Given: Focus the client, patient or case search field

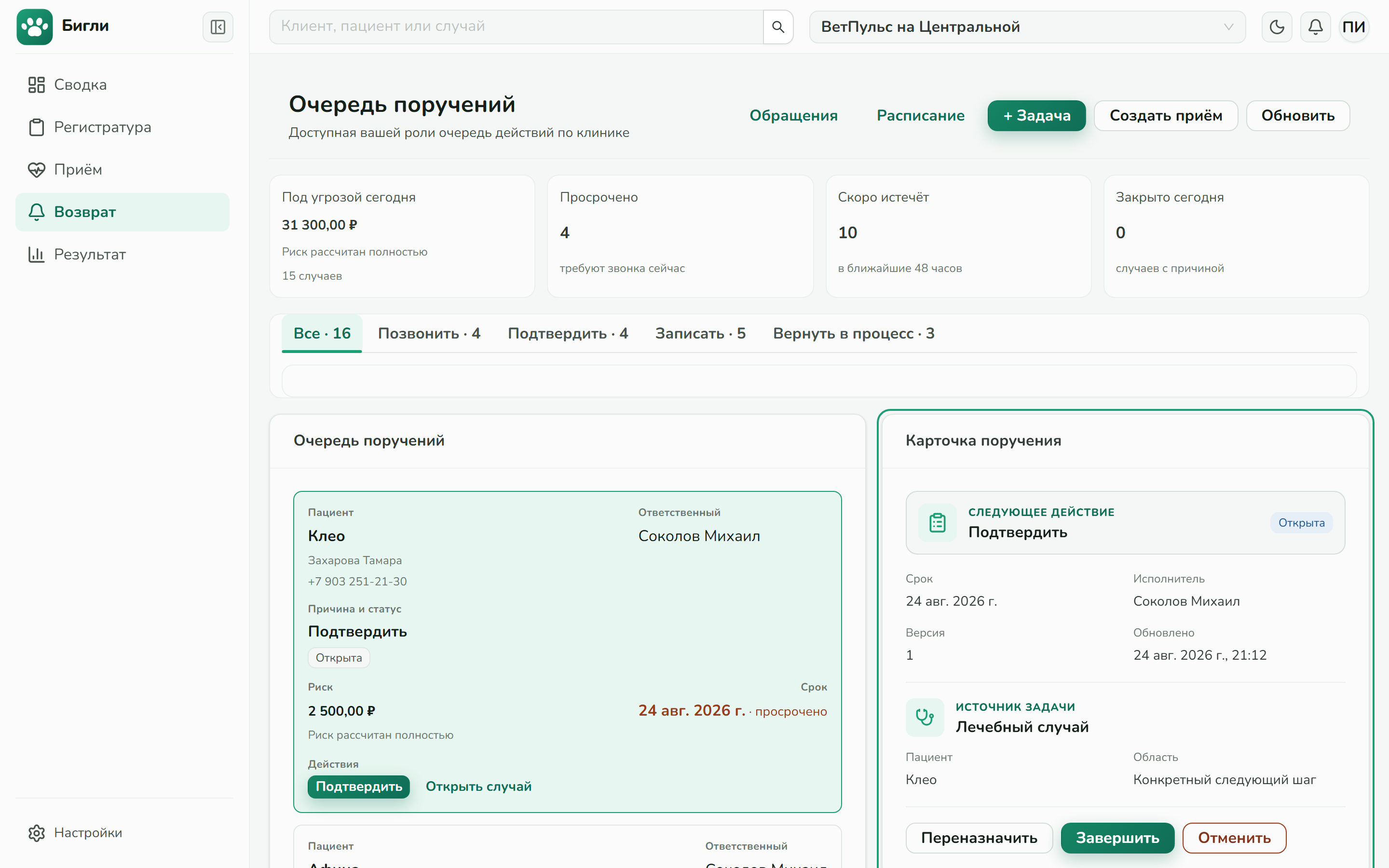Looking at the screenshot, I should [516, 27].
